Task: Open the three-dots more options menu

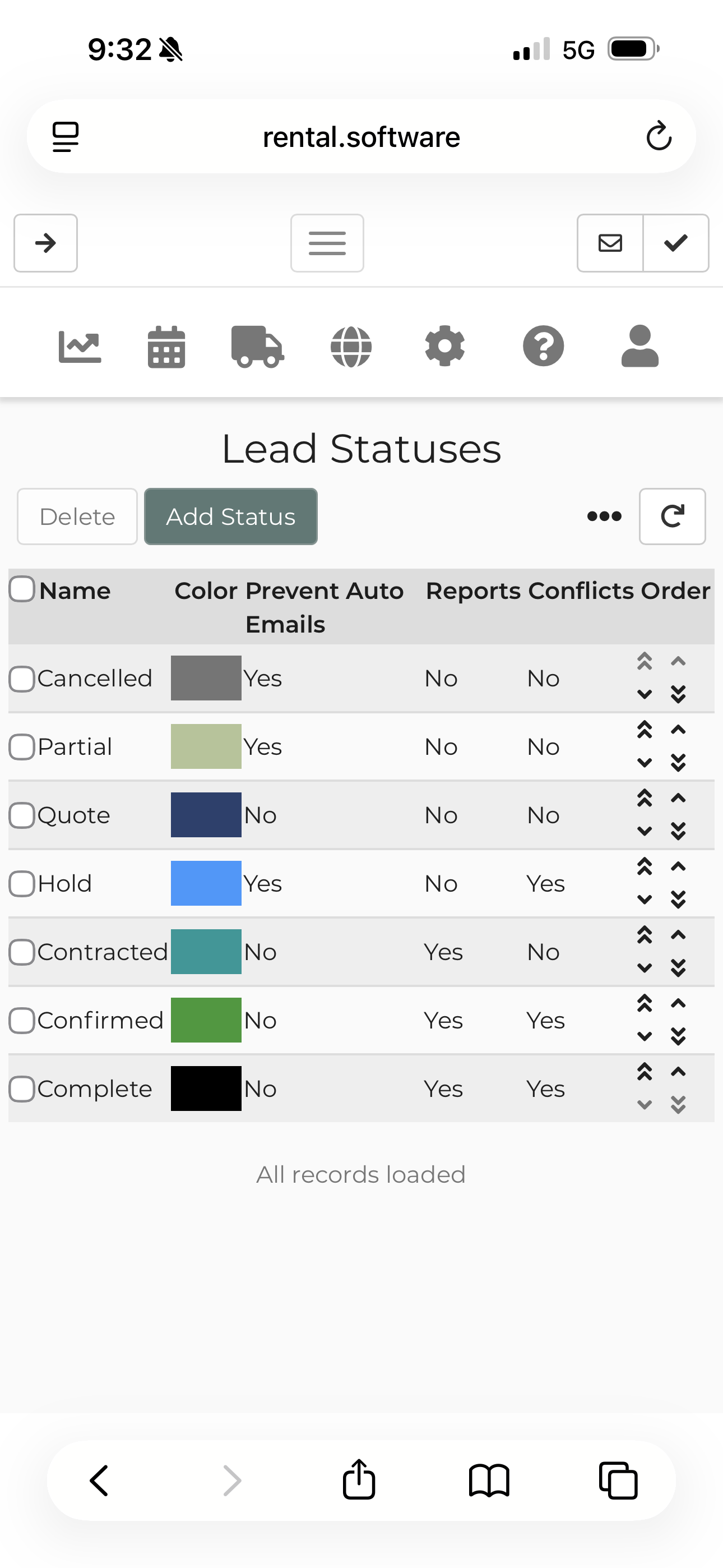Action: [604, 516]
